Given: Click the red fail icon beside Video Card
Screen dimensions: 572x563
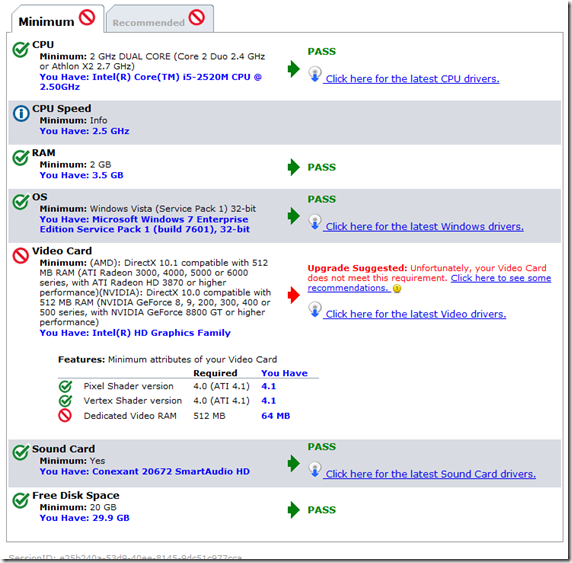Looking at the screenshot, I should [21, 256].
